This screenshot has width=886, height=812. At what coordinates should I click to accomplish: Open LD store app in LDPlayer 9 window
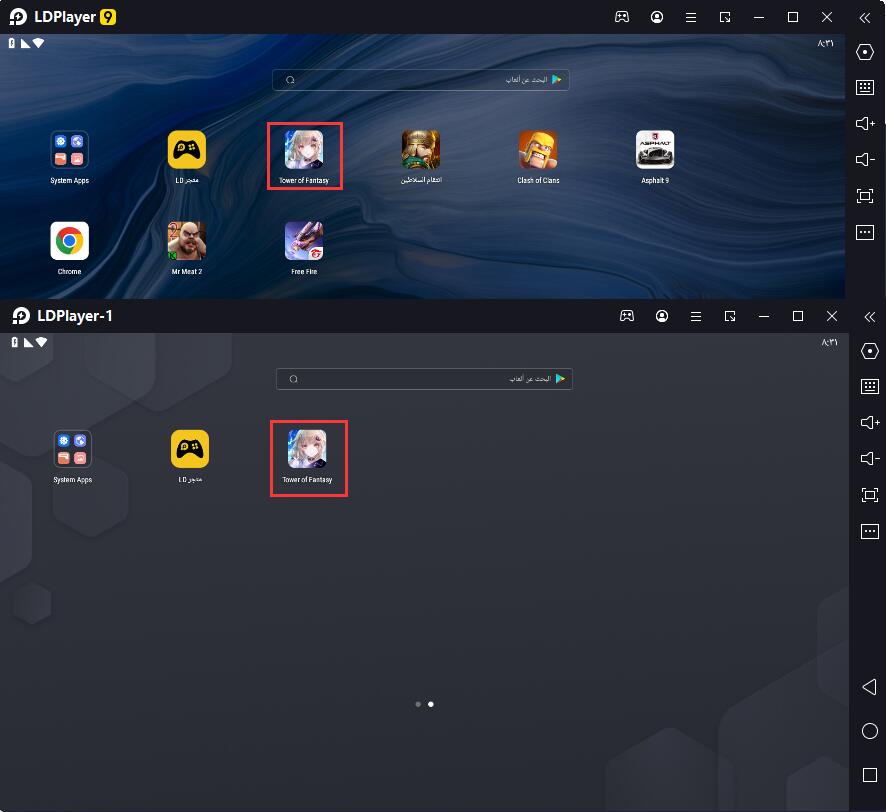tap(186, 150)
